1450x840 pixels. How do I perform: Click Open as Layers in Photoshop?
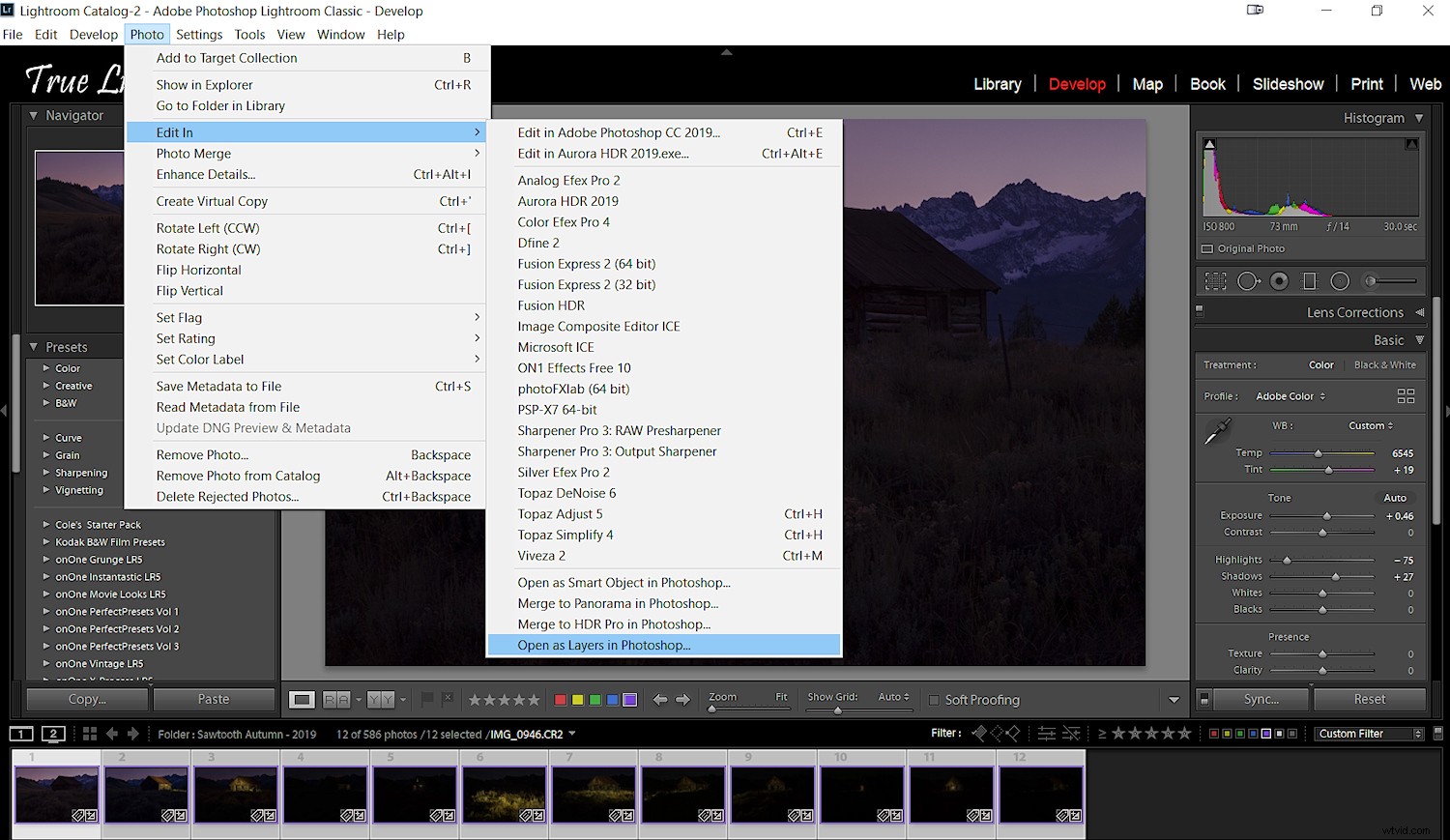click(x=604, y=645)
